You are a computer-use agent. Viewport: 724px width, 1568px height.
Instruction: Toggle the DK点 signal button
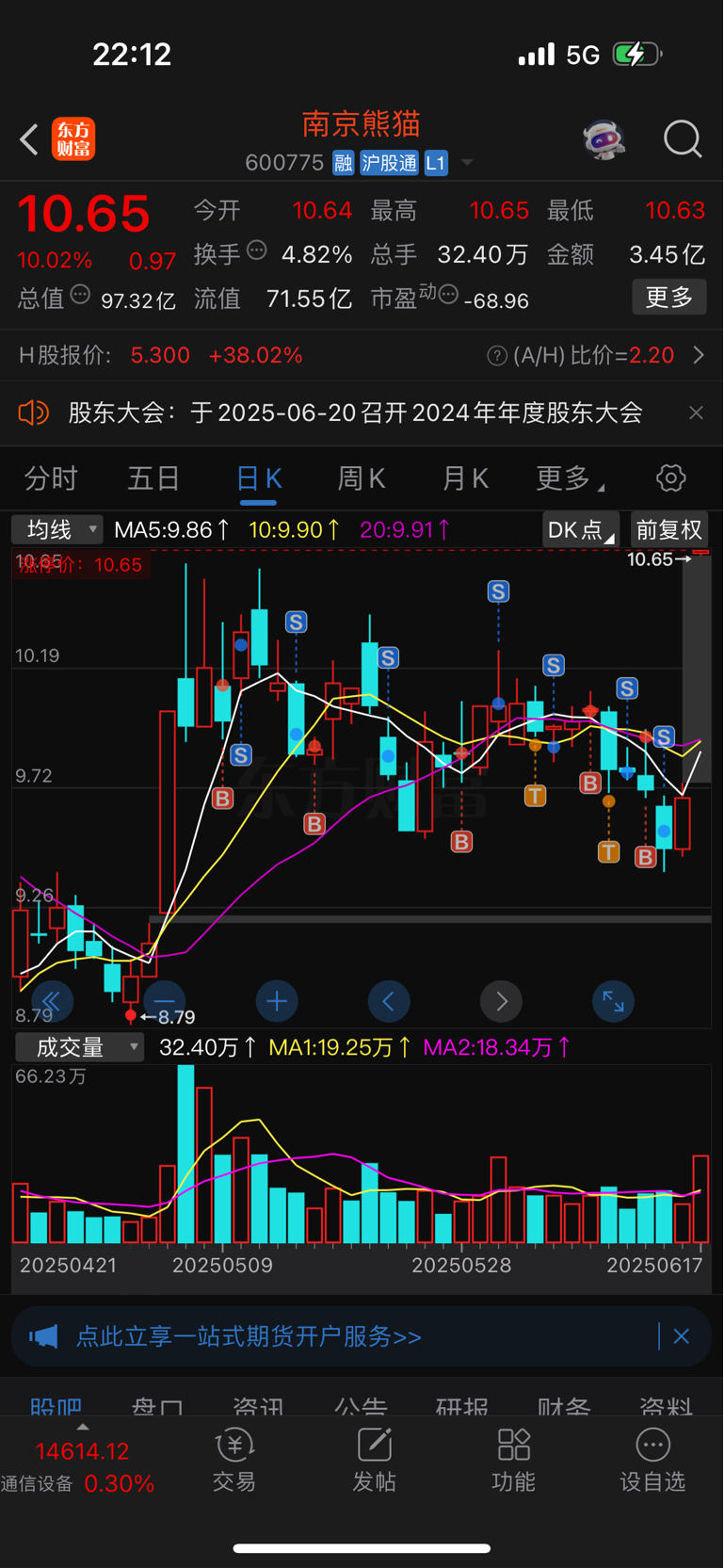581,529
